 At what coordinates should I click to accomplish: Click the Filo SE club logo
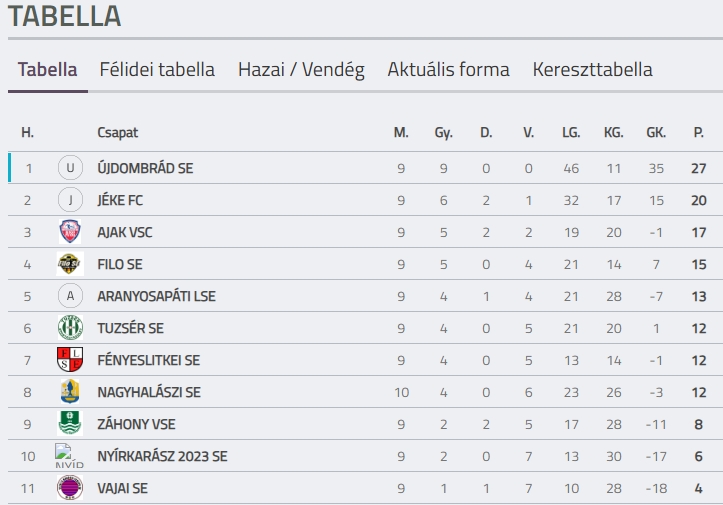(x=70, y=264)
